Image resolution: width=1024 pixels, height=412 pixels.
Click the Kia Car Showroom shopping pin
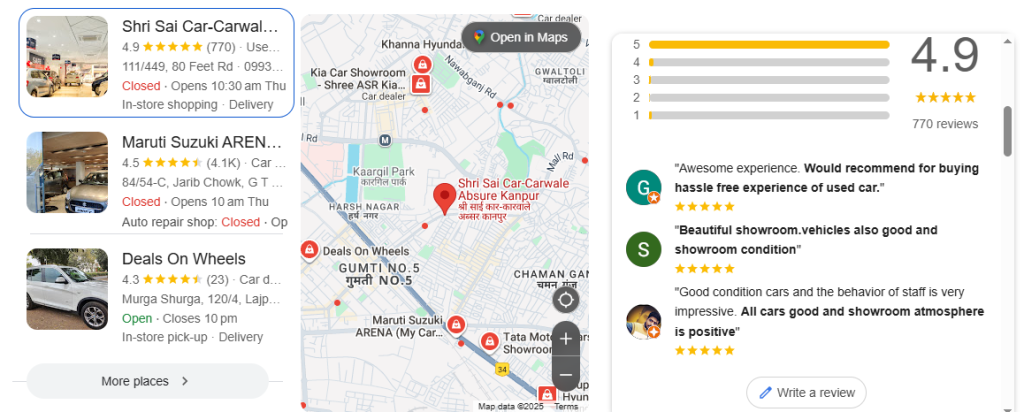421,84
